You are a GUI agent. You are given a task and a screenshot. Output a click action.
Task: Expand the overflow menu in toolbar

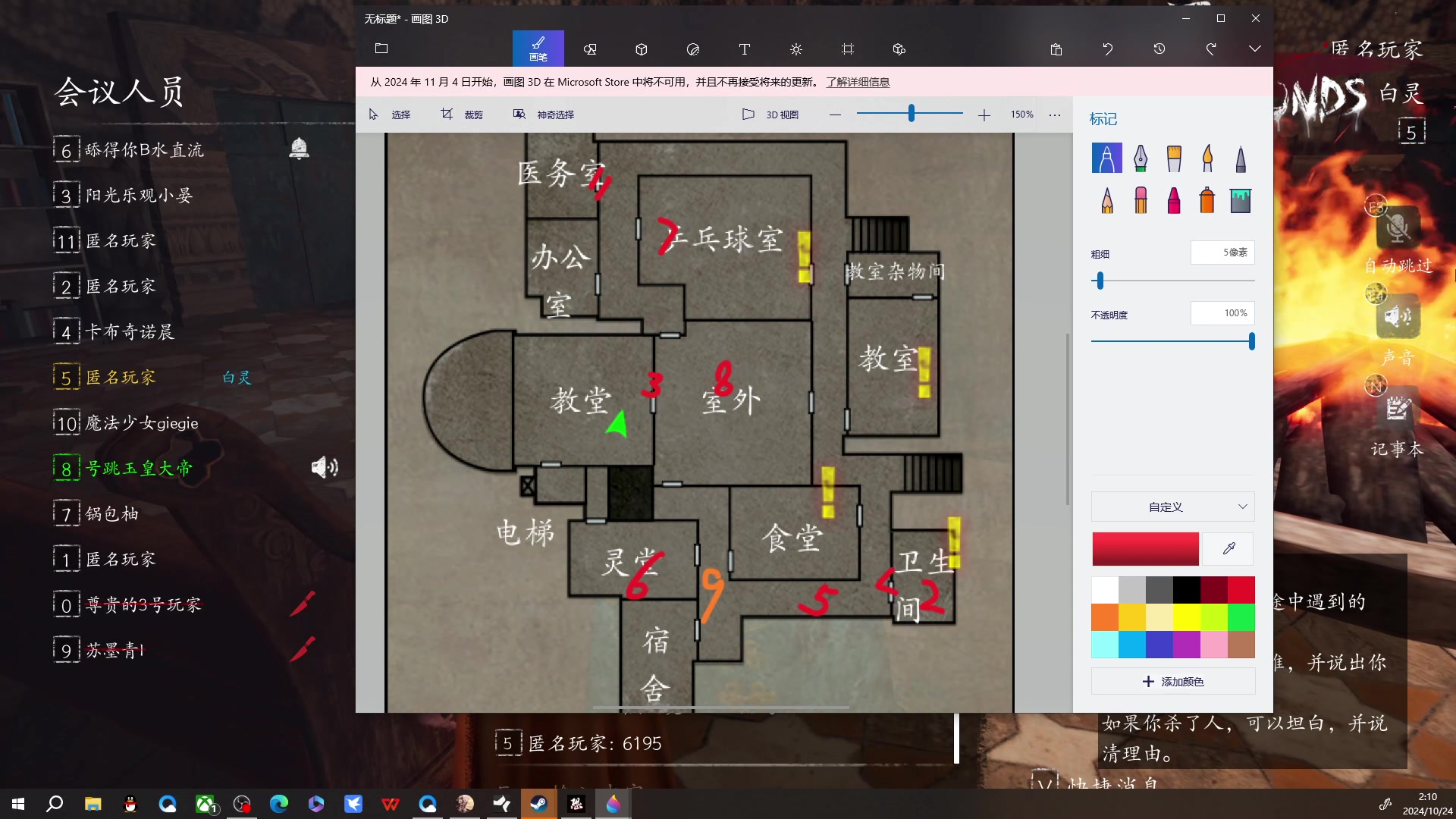(1254, 48)
